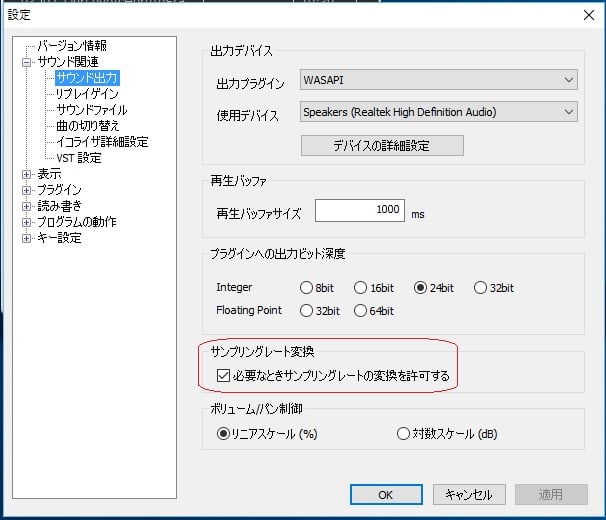The image size is (606, 520).
Task: Close the 設定 dialog window
Action: tap(589, 15)
